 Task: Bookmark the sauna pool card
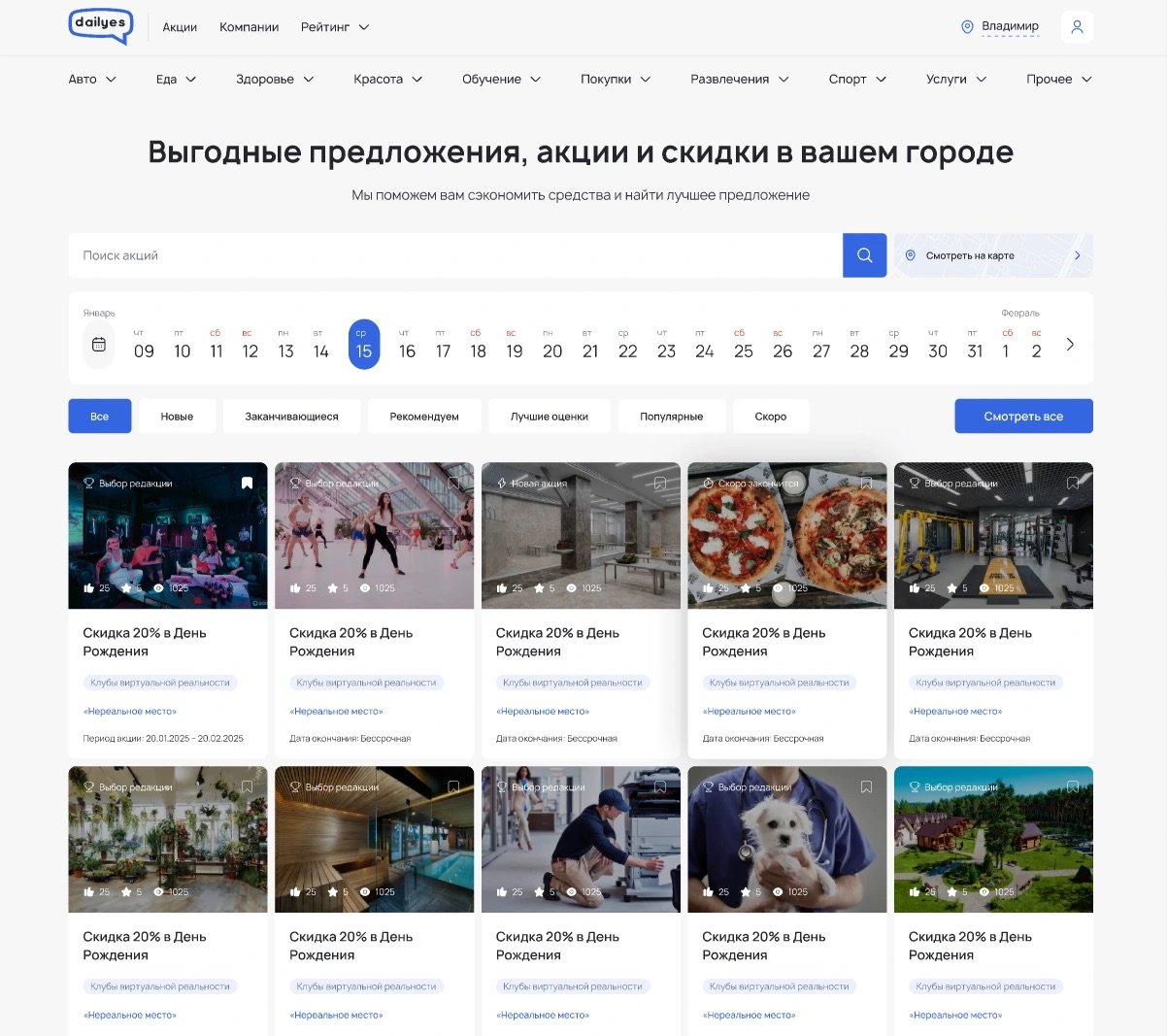click(x=453, y=787)
